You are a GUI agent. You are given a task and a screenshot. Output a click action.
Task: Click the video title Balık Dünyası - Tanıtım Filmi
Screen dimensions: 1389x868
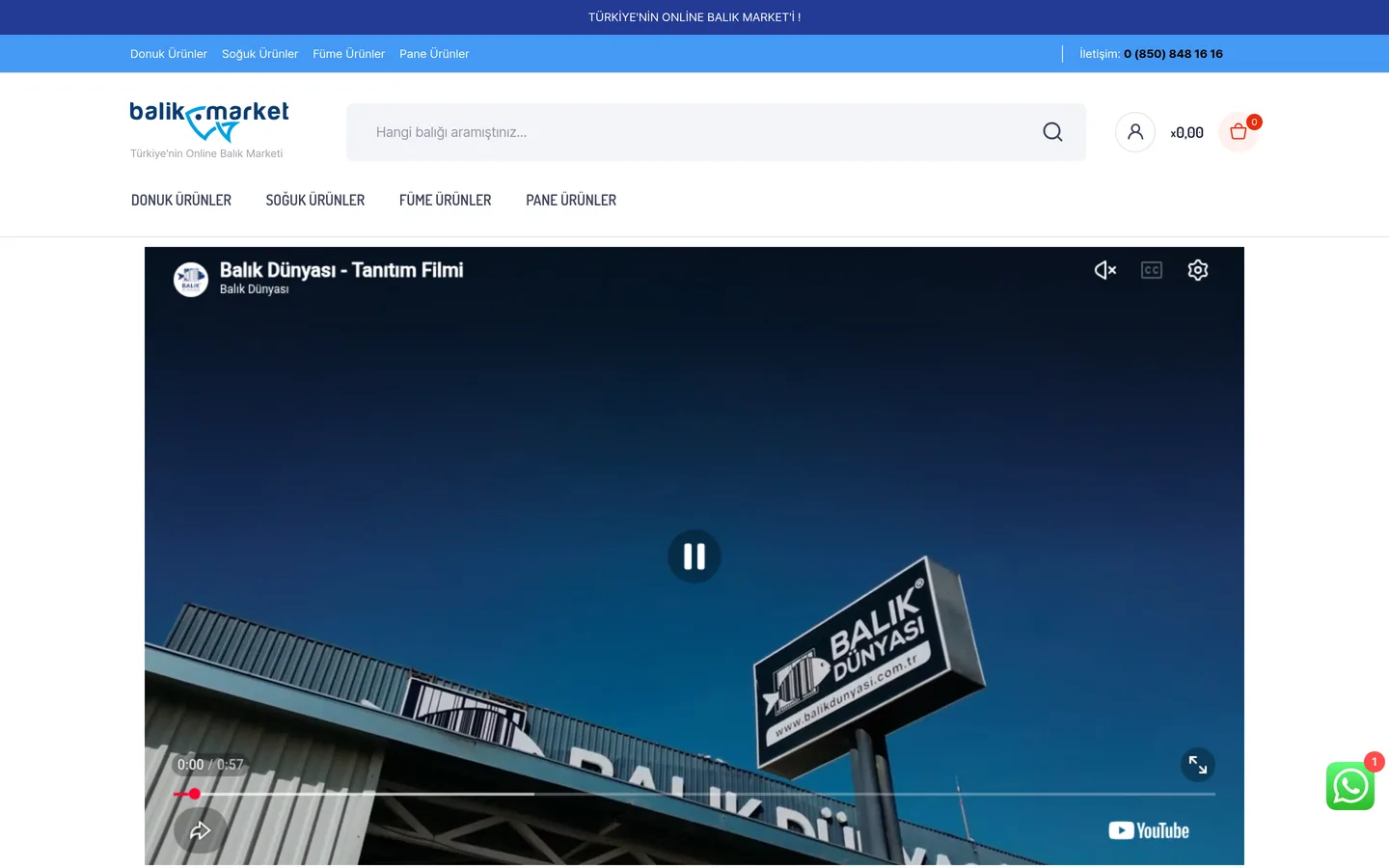341,270
